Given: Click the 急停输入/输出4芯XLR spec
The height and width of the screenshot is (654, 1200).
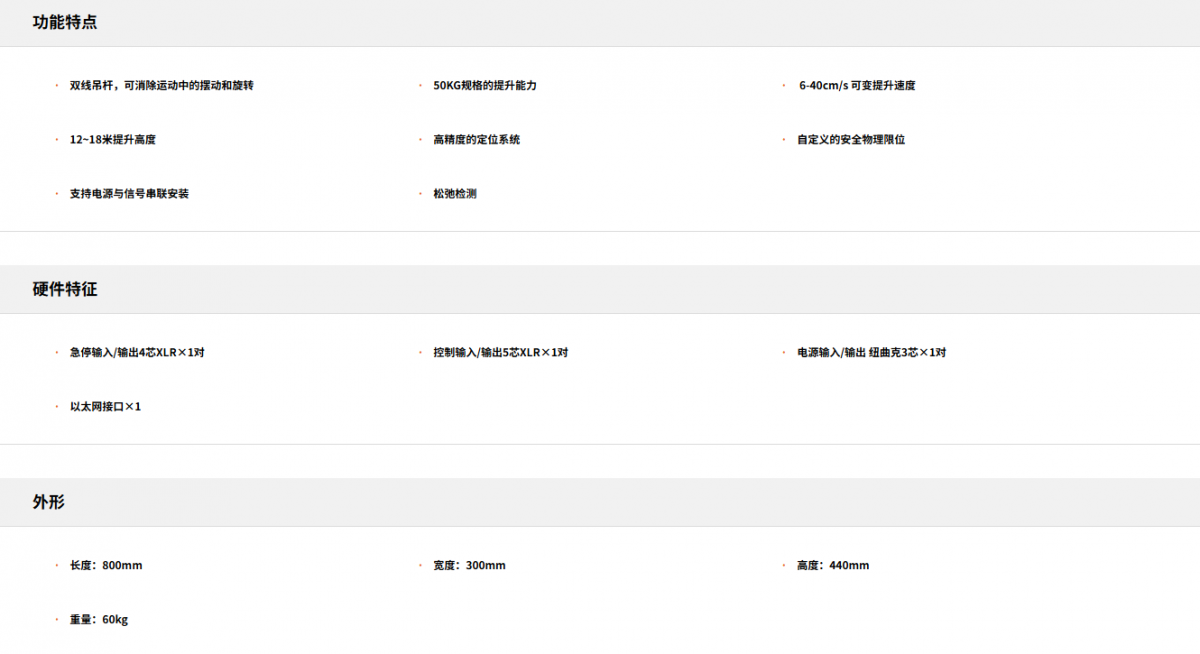Looking at the screenshot, I should (x=137, y=353).
